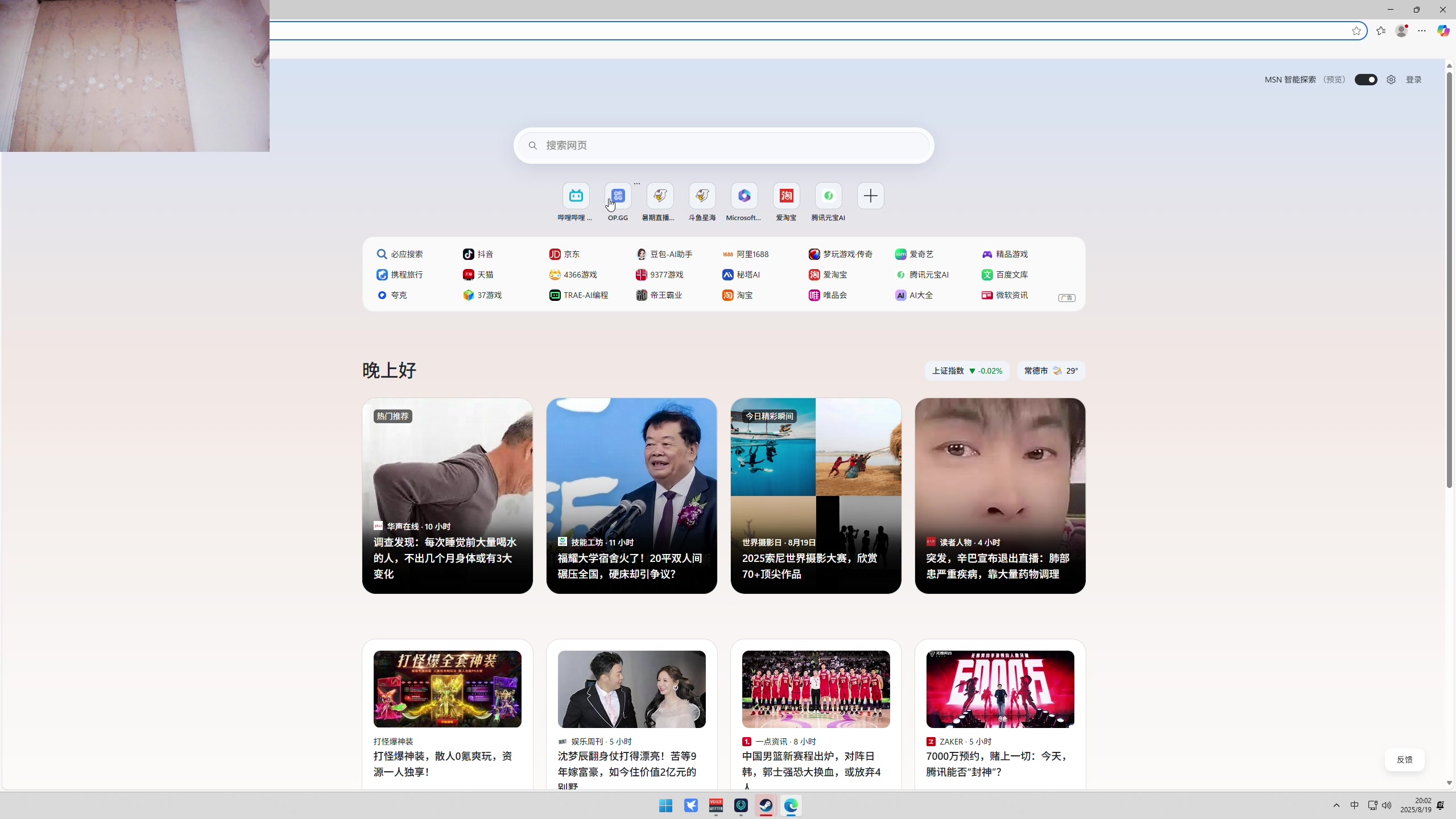Click the page vertical scrollbar thumb
Screen dimensions: 1456x819
1449,279
